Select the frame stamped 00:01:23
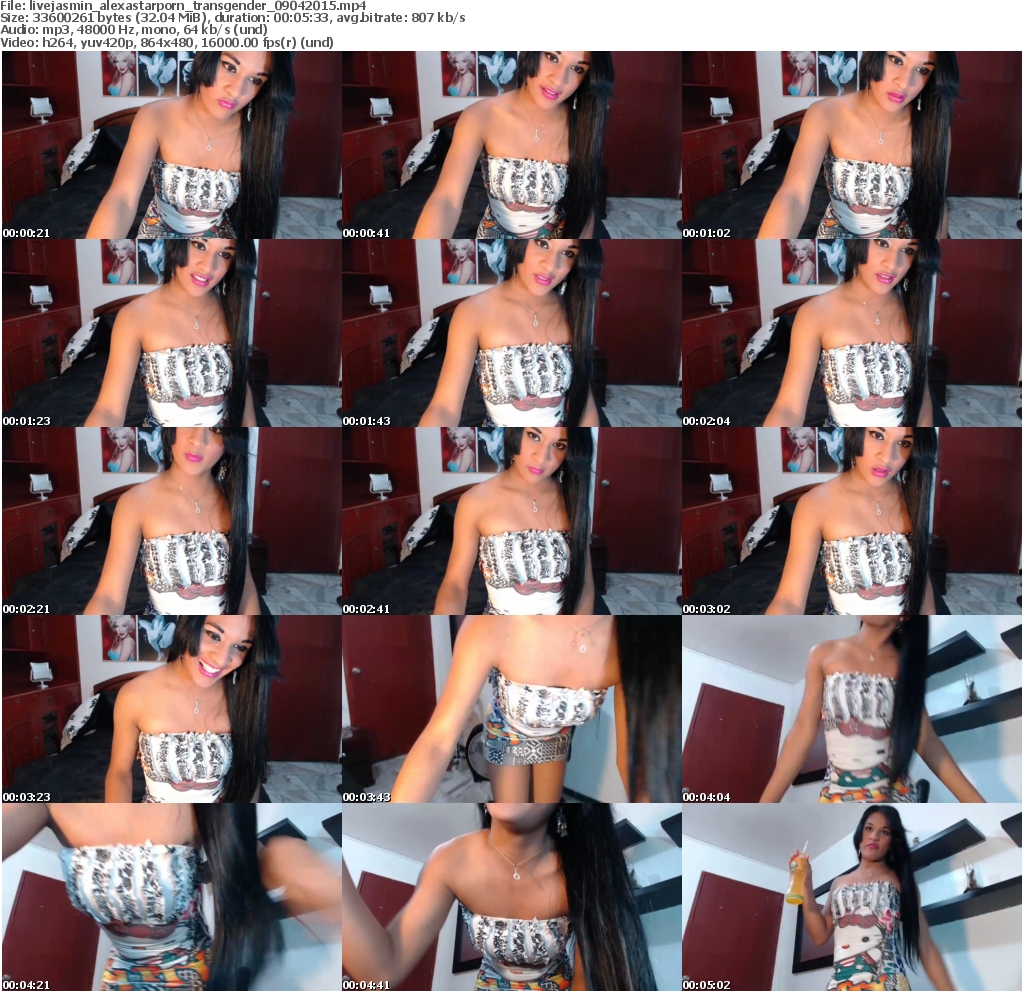 click(x=171, y=333)
